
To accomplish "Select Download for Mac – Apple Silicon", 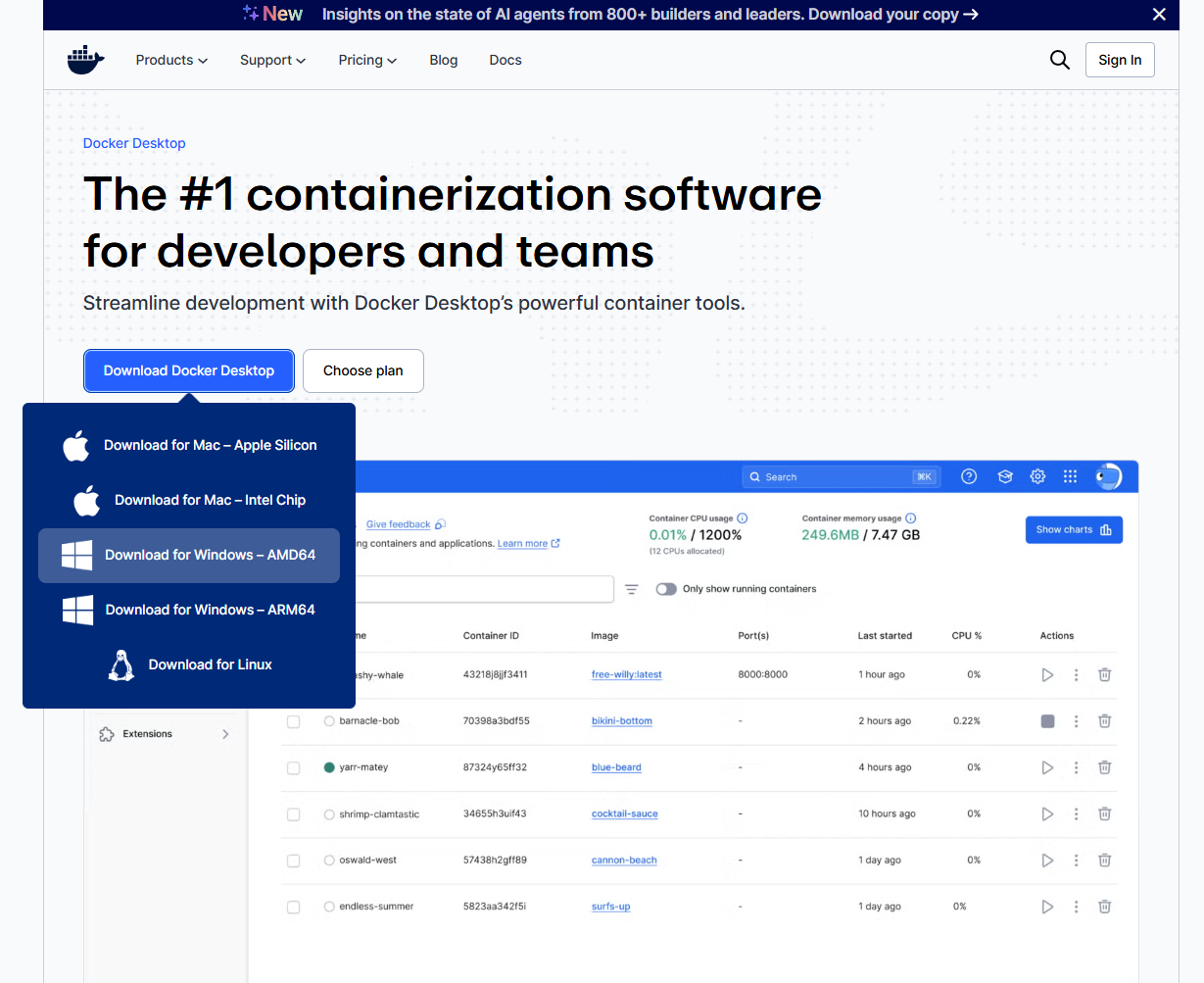I will [189, 445].
